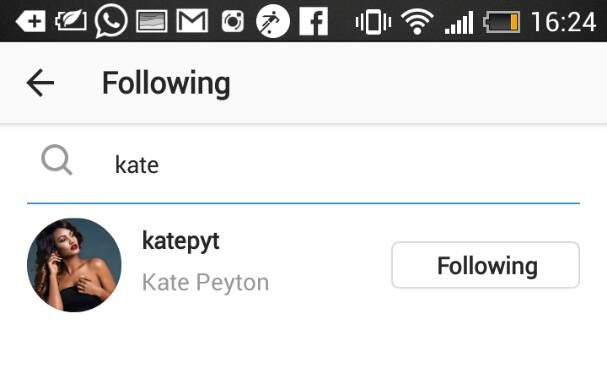
Task: Tap the soccer player notification icon
Action: point(273,21)
